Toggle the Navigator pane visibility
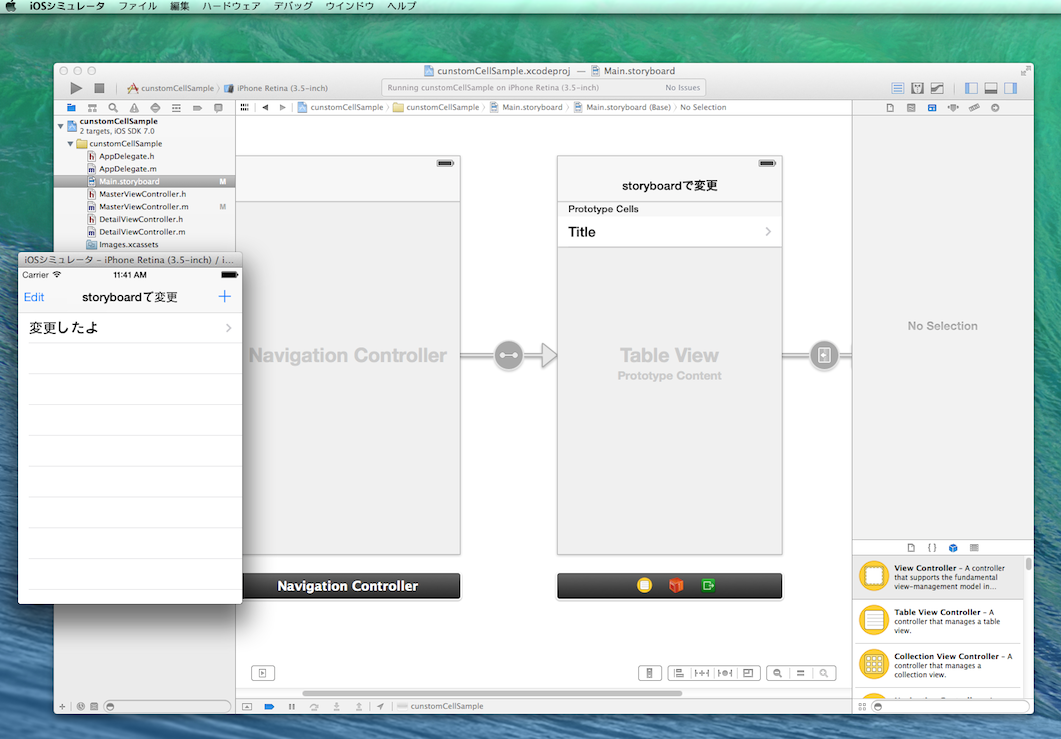 971,88
